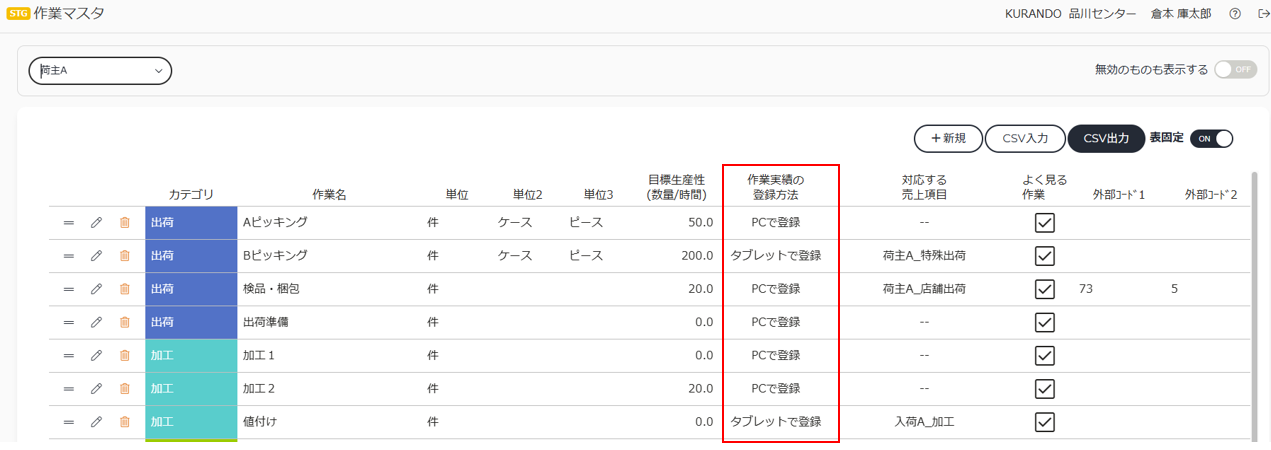Image resolution: width=1271 pixels, height=450 pixels.
Task: Click the 目標生産性 column header
Action: point(676,187)
